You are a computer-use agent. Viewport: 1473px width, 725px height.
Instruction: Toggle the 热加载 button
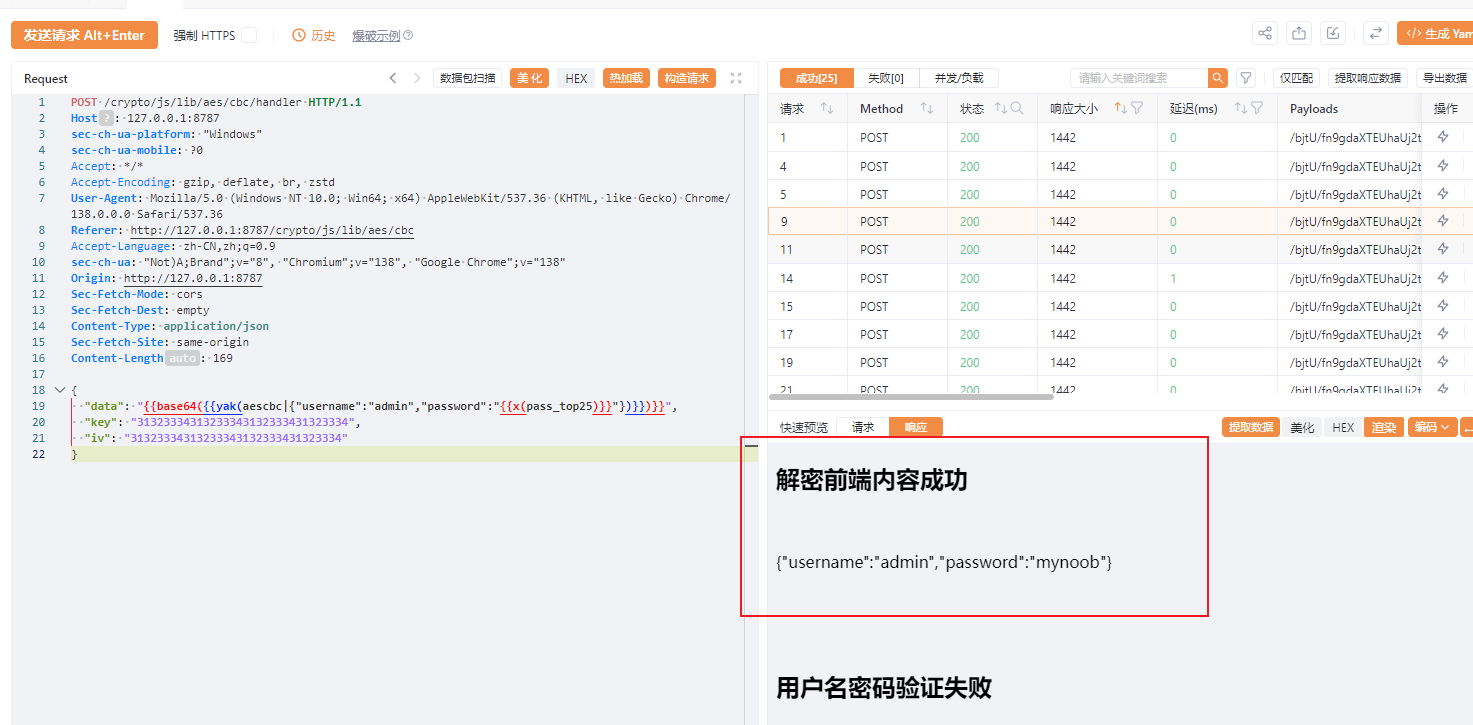point(626,78)
